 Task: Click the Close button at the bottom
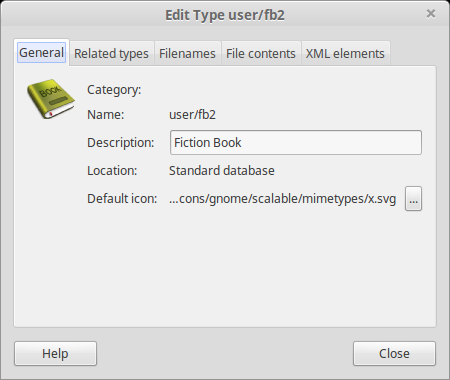394,354
